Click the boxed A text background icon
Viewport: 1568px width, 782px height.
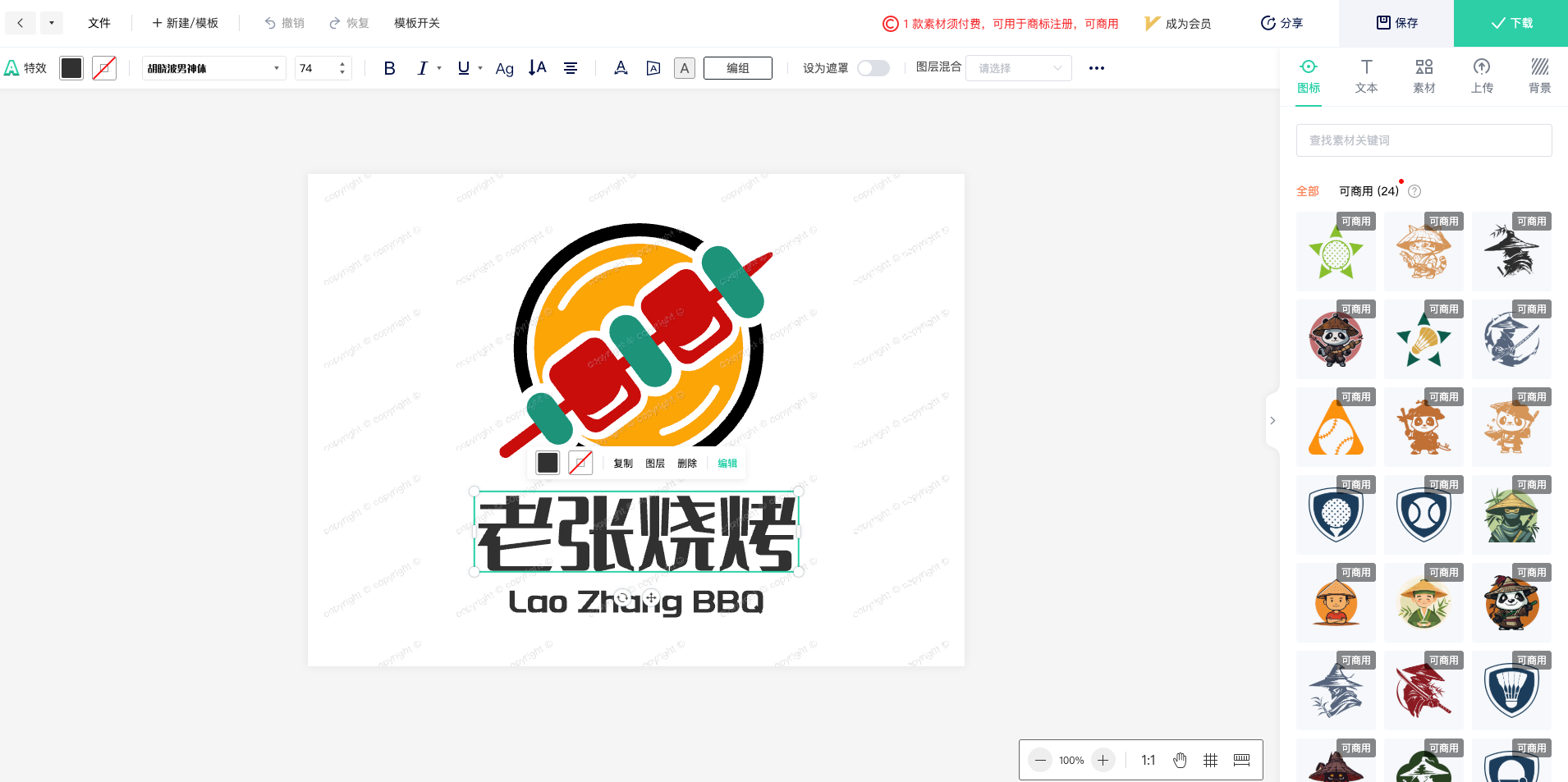(685, 68)
